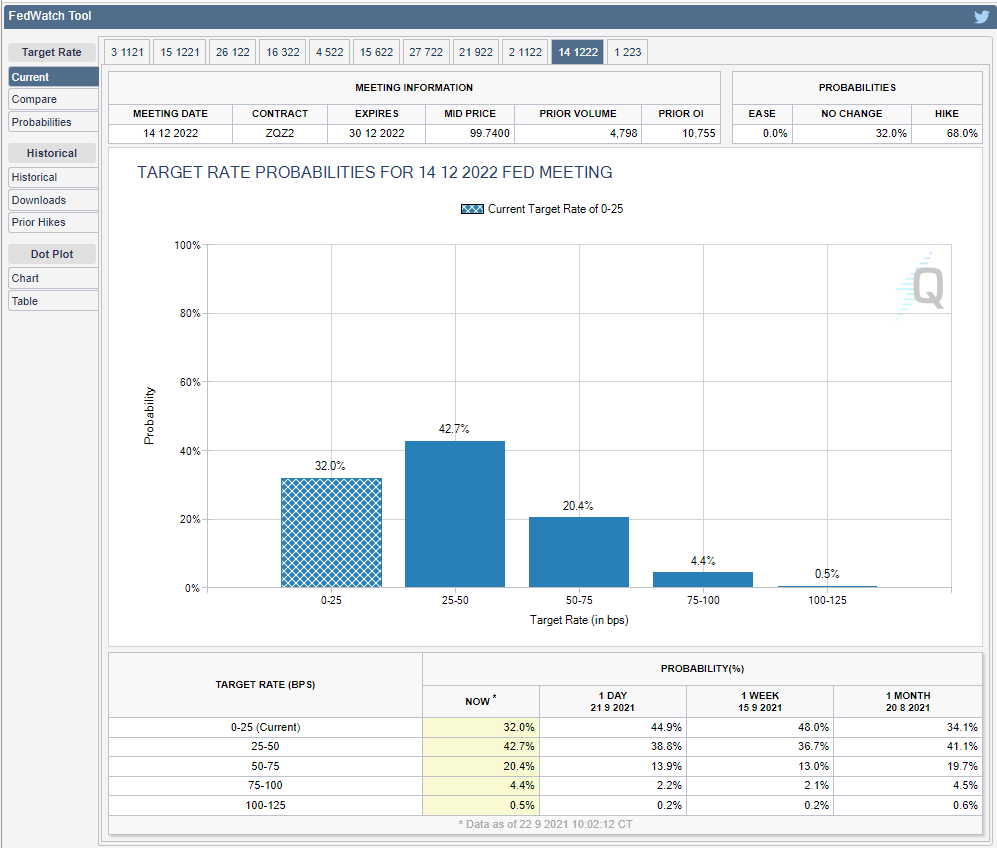Click the Historical section header
Viewport: 997px width, 848px height.
pos(52,153)
